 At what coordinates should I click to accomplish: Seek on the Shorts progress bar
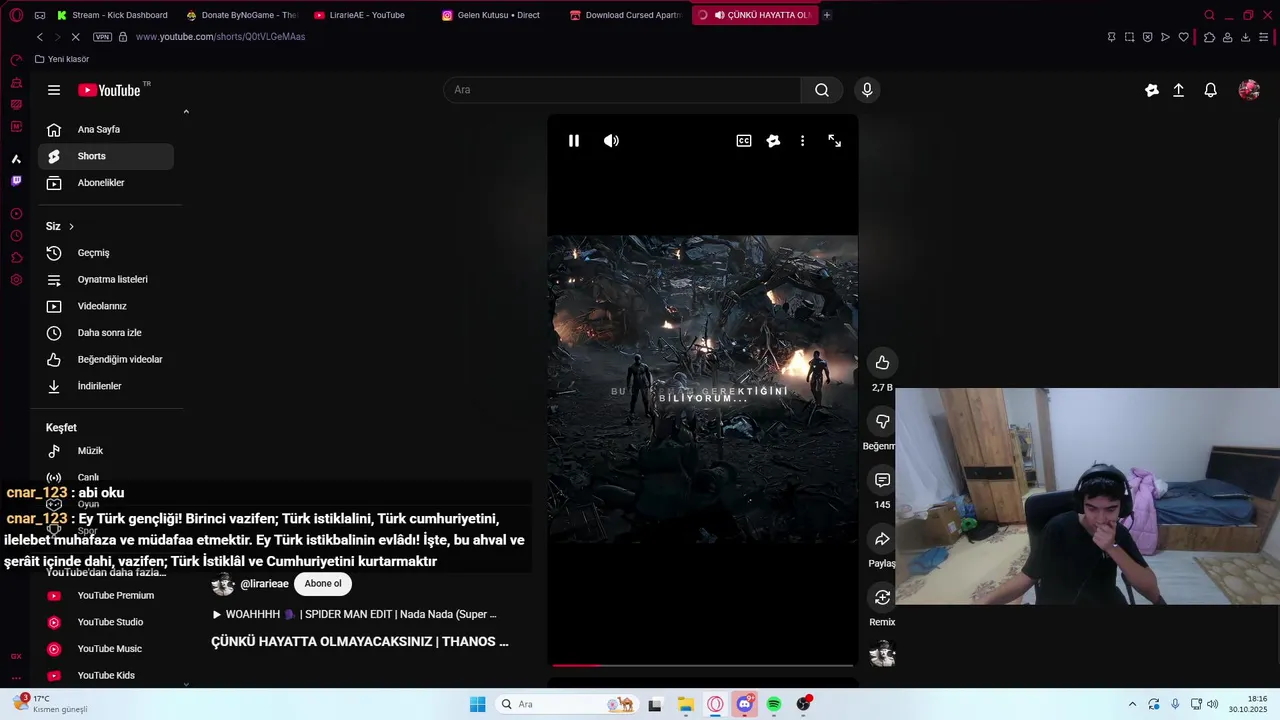[702, 665]
